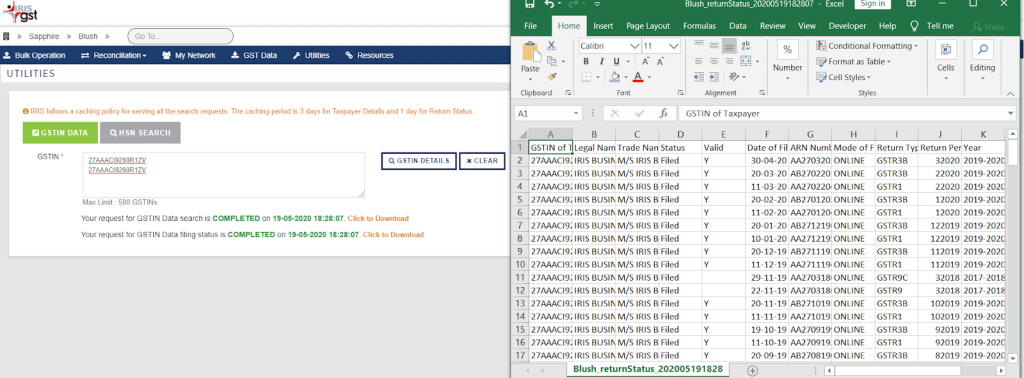The image size is (1024, 378).
Task: Center cell text horizontally
Action: (x=714, y=61)
